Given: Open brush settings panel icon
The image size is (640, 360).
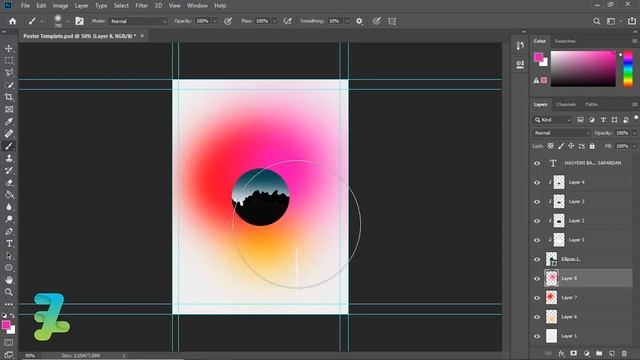Looking at the screenshot, I should click(x=79, y=21).
